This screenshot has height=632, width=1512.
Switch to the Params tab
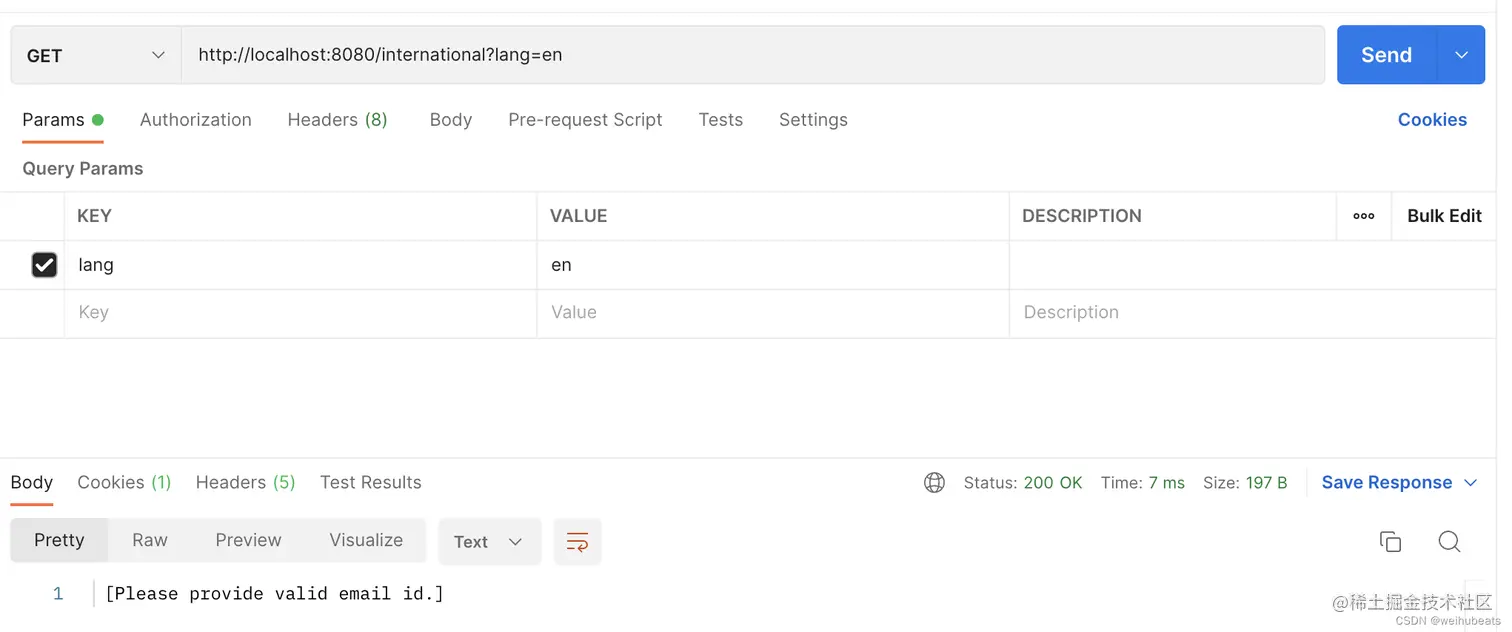pyautogui.click(x=62, y=120)
